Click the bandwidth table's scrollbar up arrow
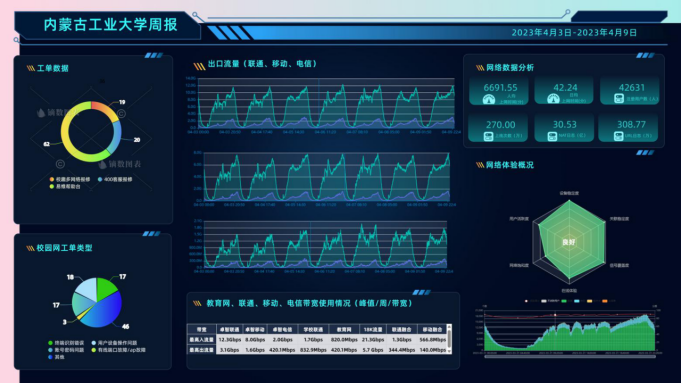 click(449, 327)
